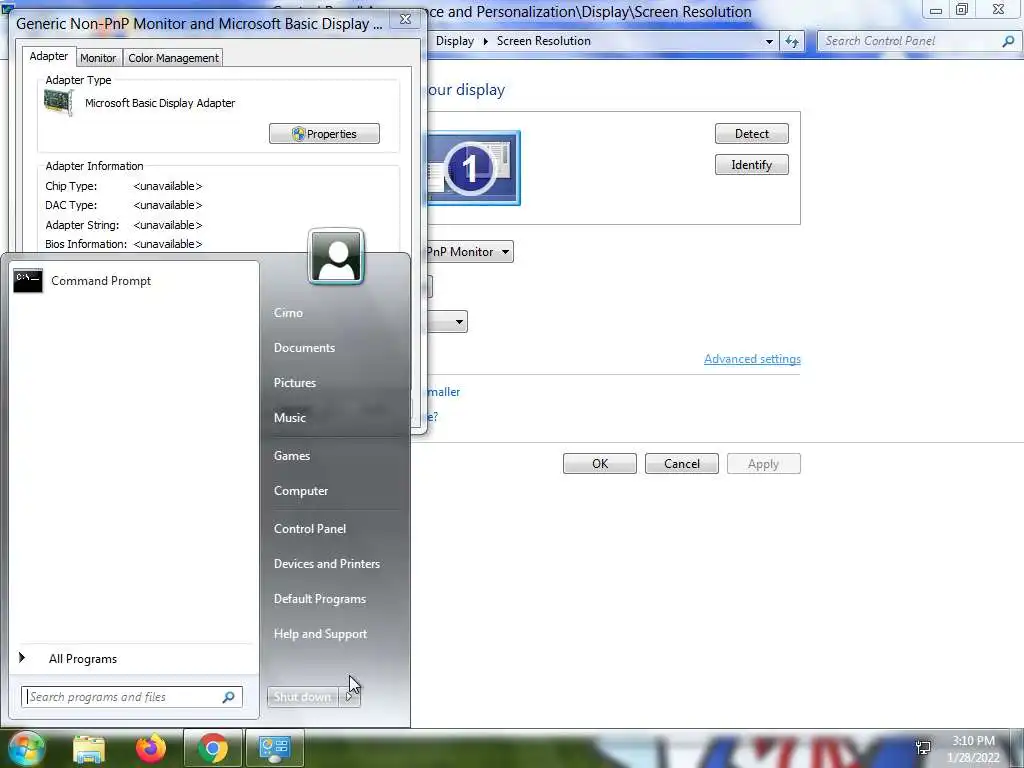
Task: Click adapter Properties button
Action: pyautogui.click(x=324, y=134)
